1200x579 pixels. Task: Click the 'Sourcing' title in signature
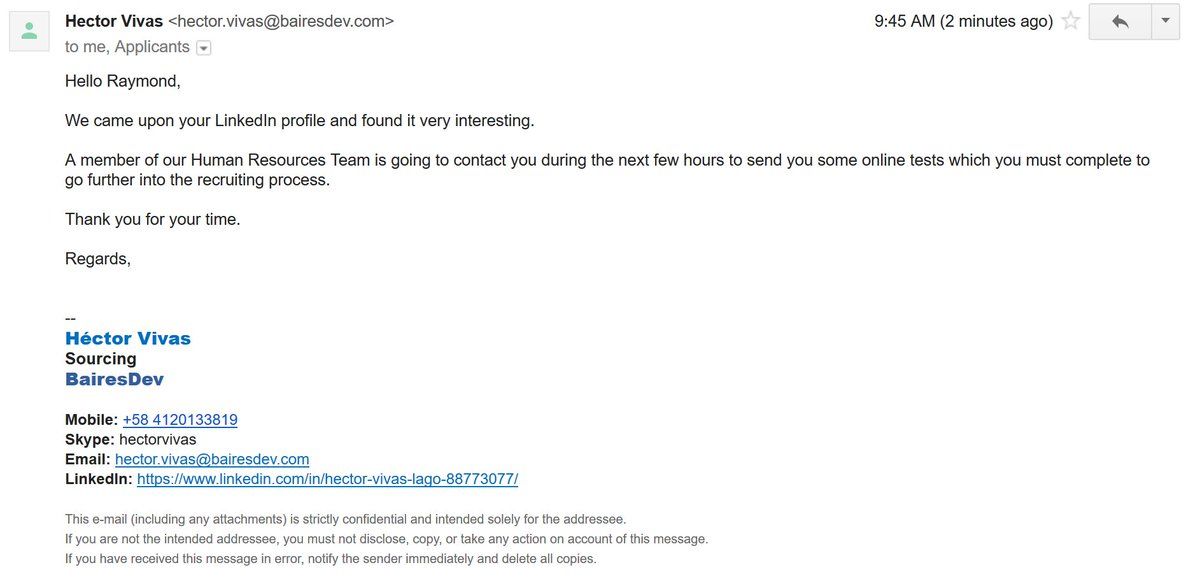tap(100, 359)
